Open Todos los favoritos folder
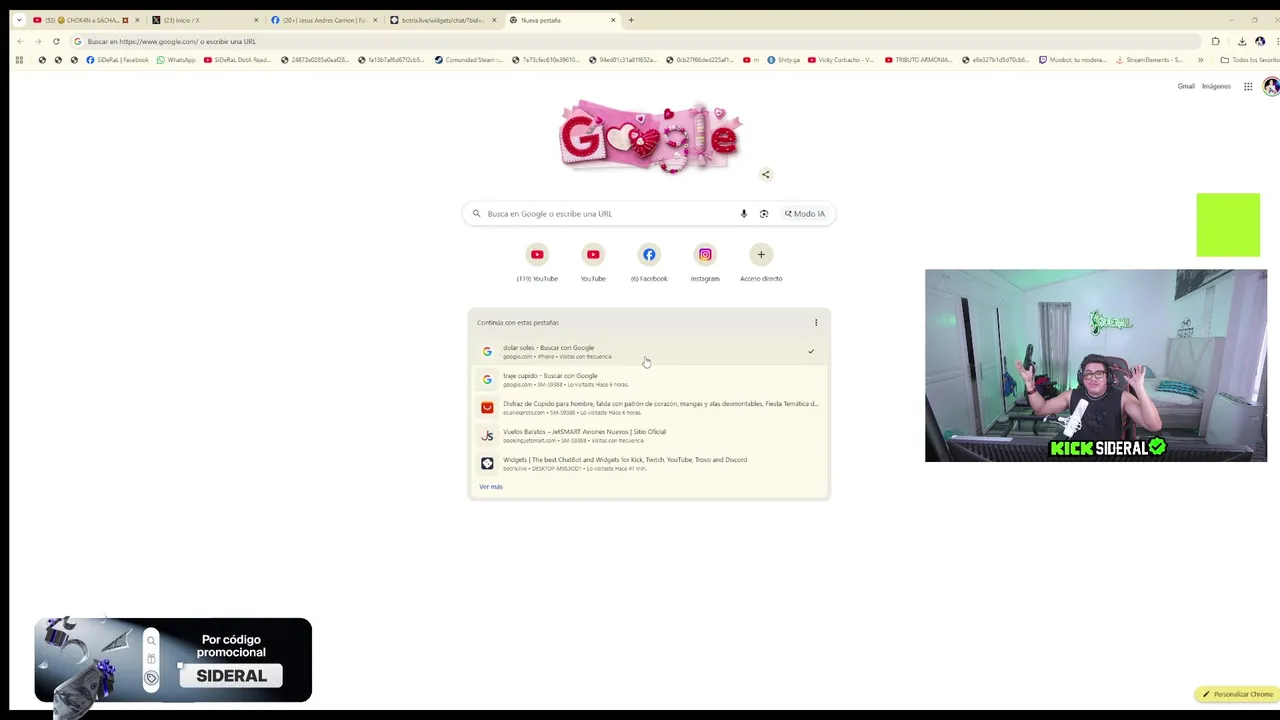Image resolution: width=1280 pixels, height=720 pixels. pos(1249,60)
